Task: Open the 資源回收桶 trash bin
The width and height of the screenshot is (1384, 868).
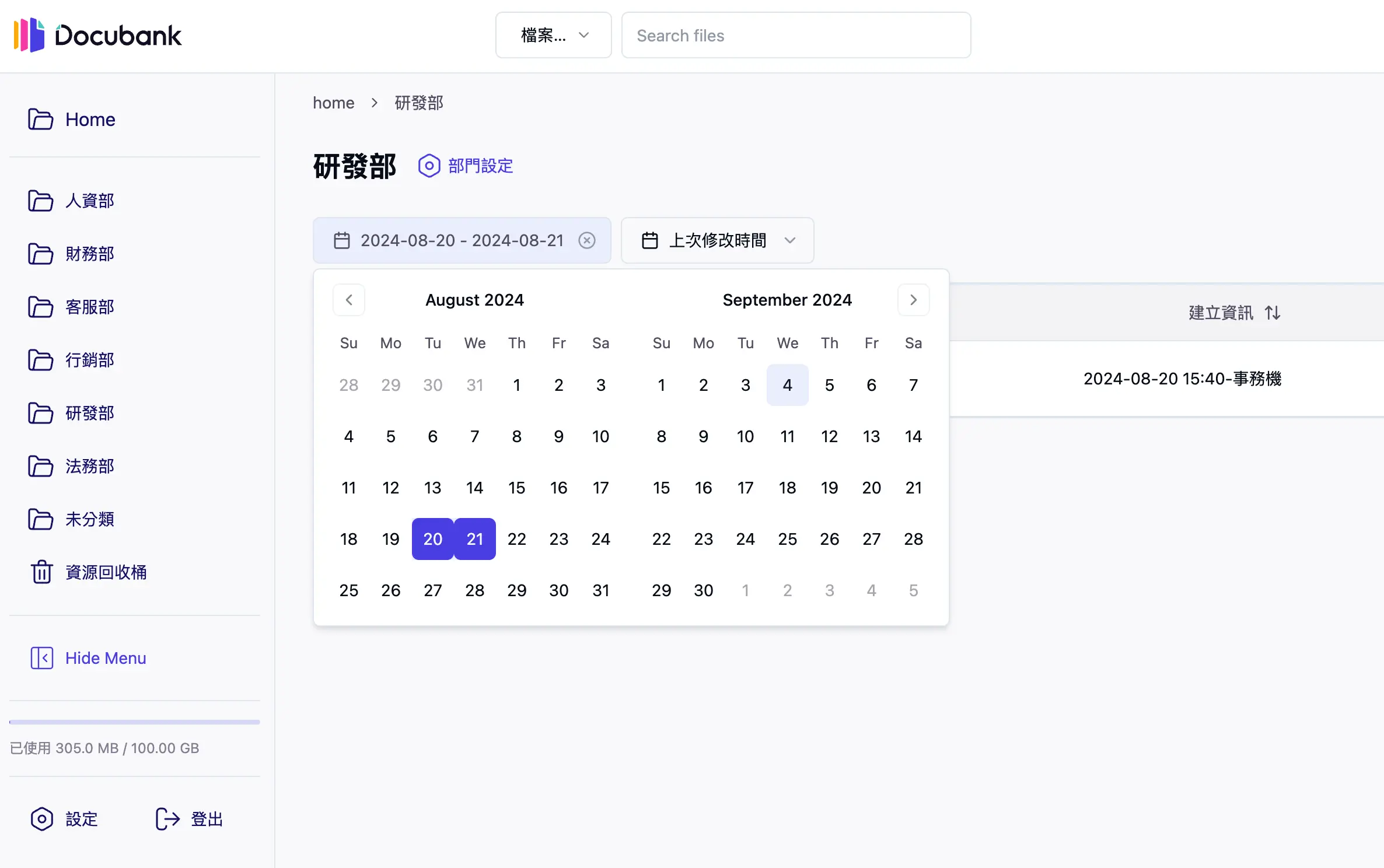Action: [x=106, y=572]
